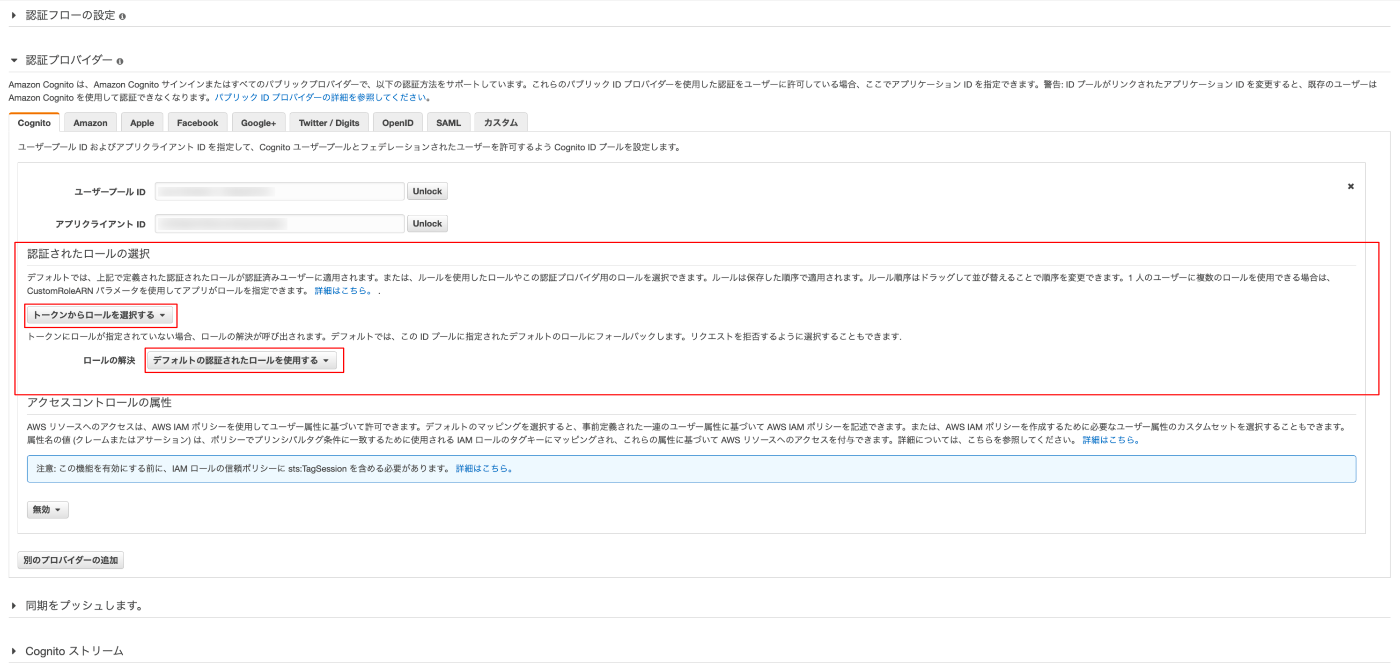Switch to the Apple tab
This screenshot has height=669, width=1400.
click(x=142, y=123)
